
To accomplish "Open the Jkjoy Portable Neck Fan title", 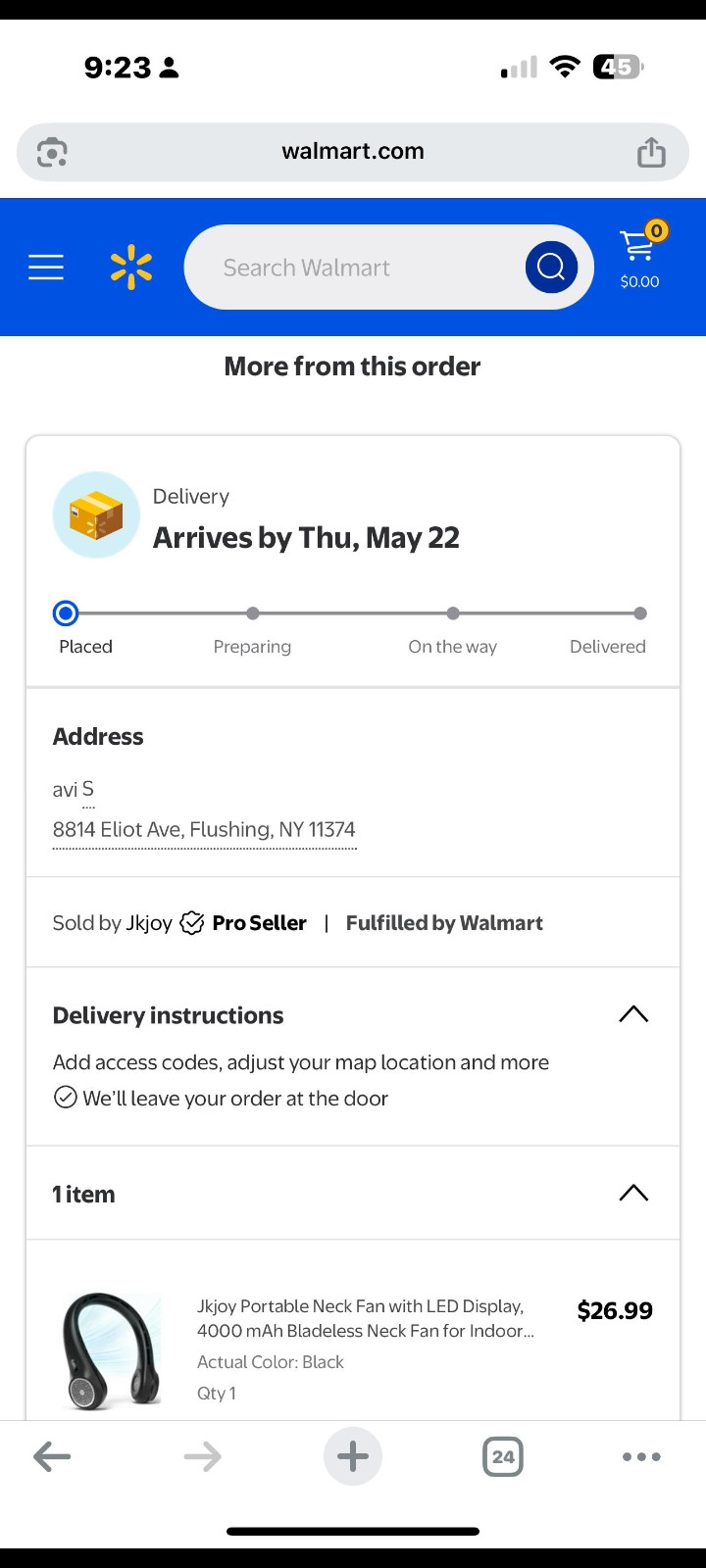I will click(366, 1318).
